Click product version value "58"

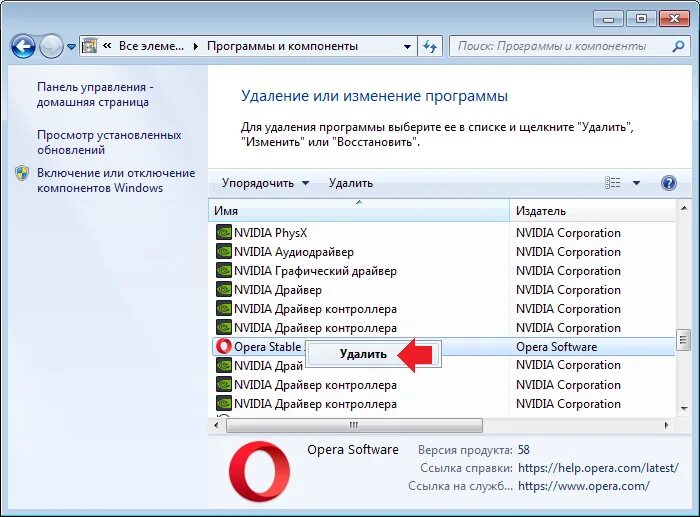pyautogui.click(x=524, y=450)
